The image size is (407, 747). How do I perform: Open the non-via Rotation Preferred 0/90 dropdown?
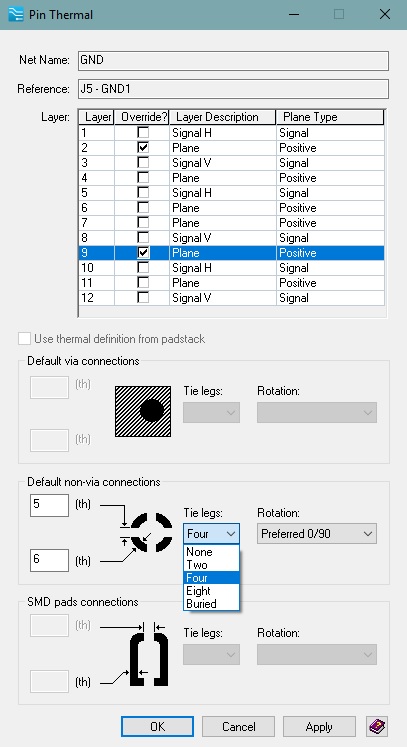[x=317, y=534]
